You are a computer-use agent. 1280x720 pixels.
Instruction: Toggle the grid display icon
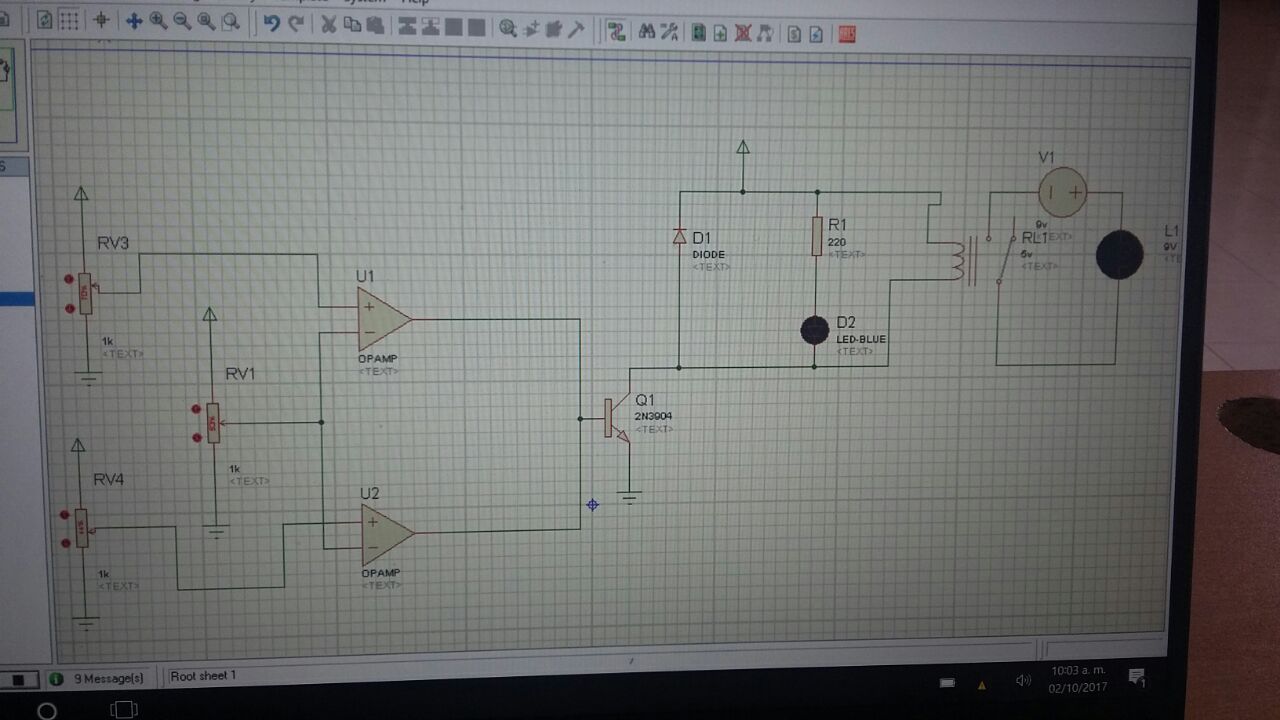[69, 20]
